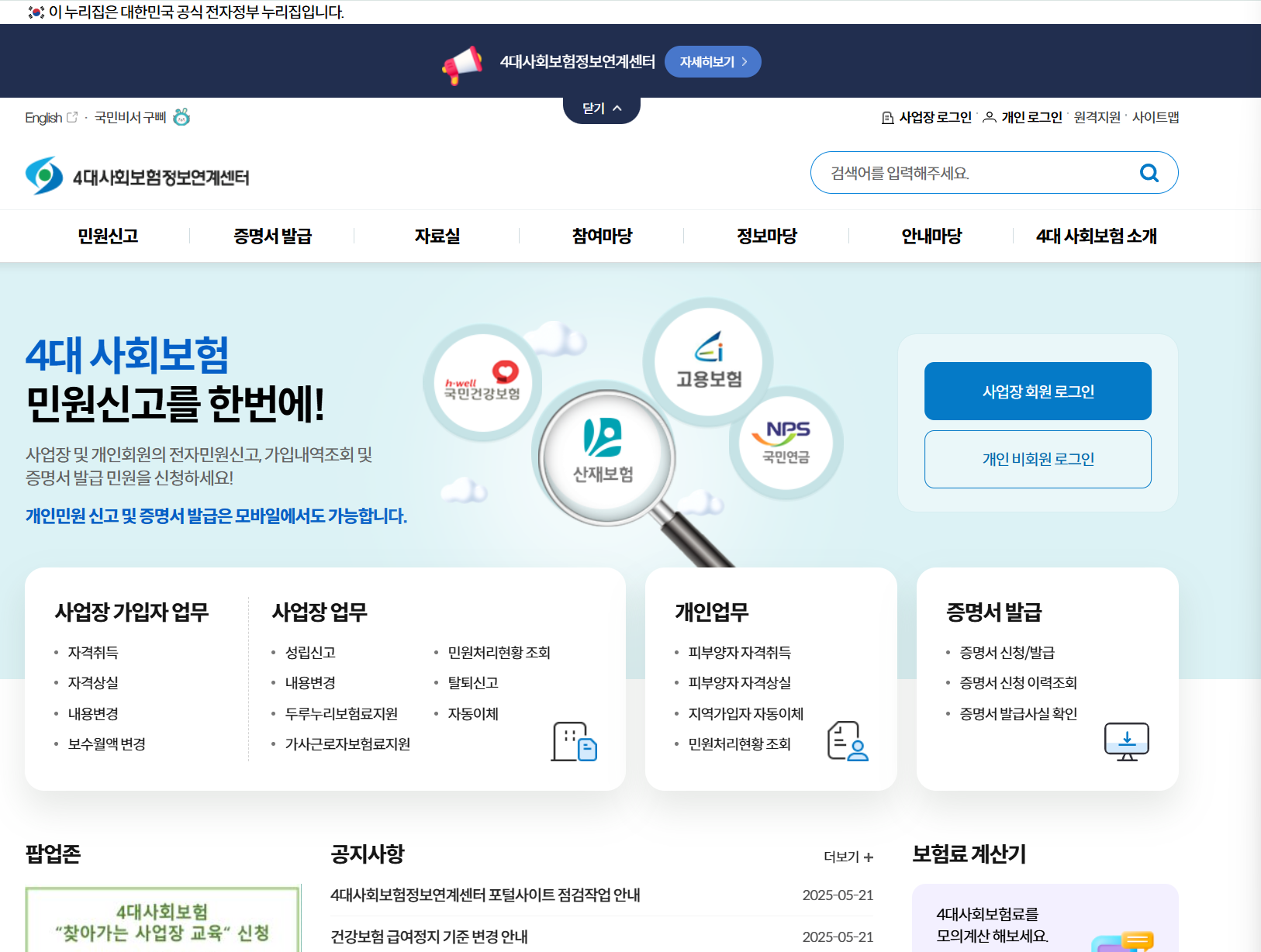
Task: Open notice 건강보험 급여정지 기준 변경 안내
Action: pyautogui.click(x=429, y=936)
